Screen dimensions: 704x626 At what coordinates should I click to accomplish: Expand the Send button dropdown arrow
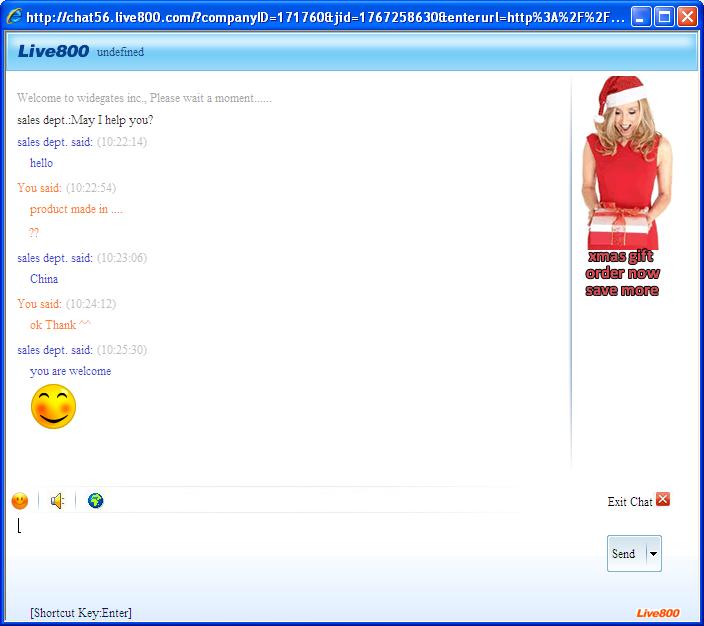pyautogui.click(x=654, y=553)
